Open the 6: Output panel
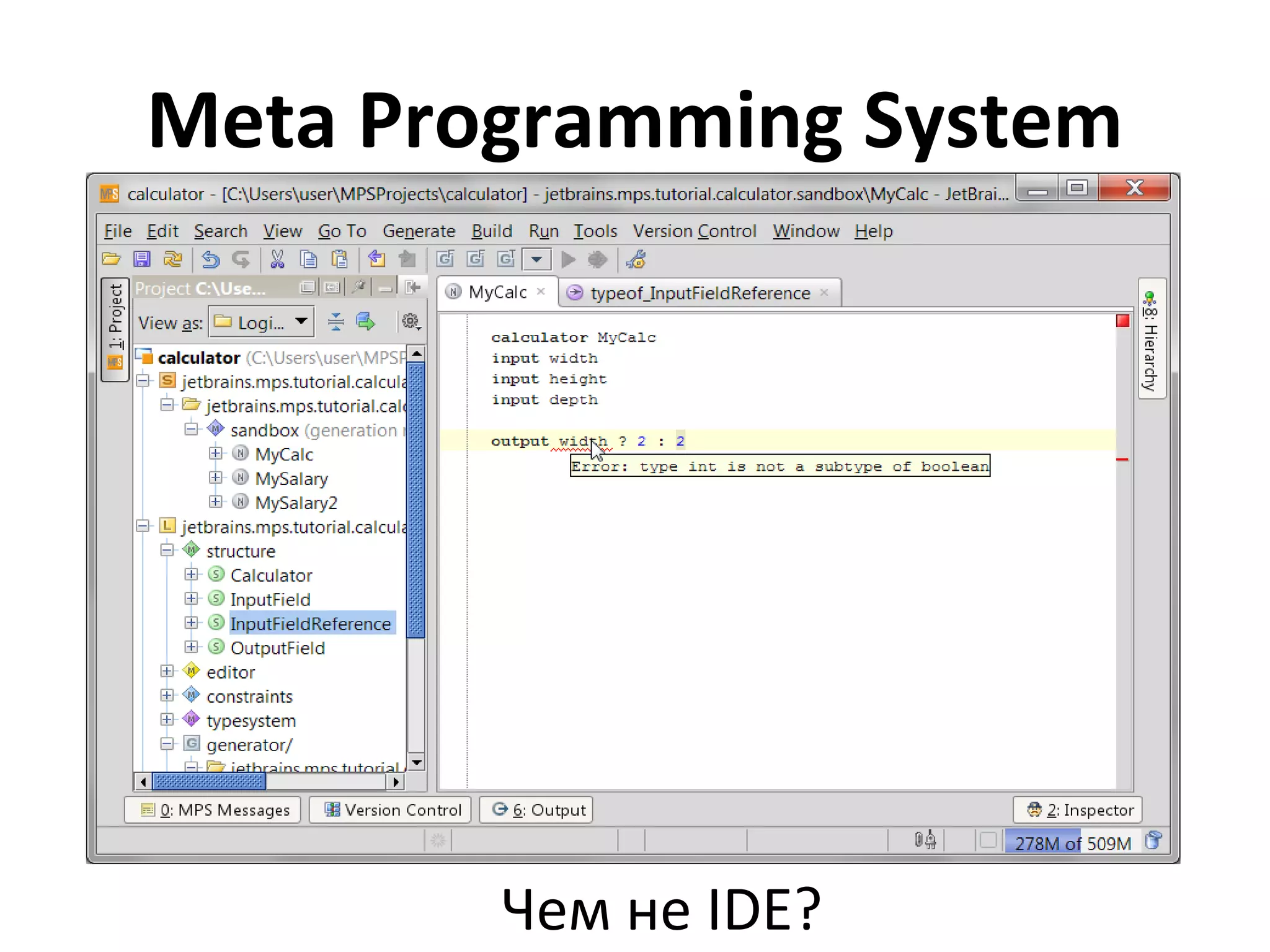The width and height of the screenshot is (1270, 952). [x=537, y=809]
